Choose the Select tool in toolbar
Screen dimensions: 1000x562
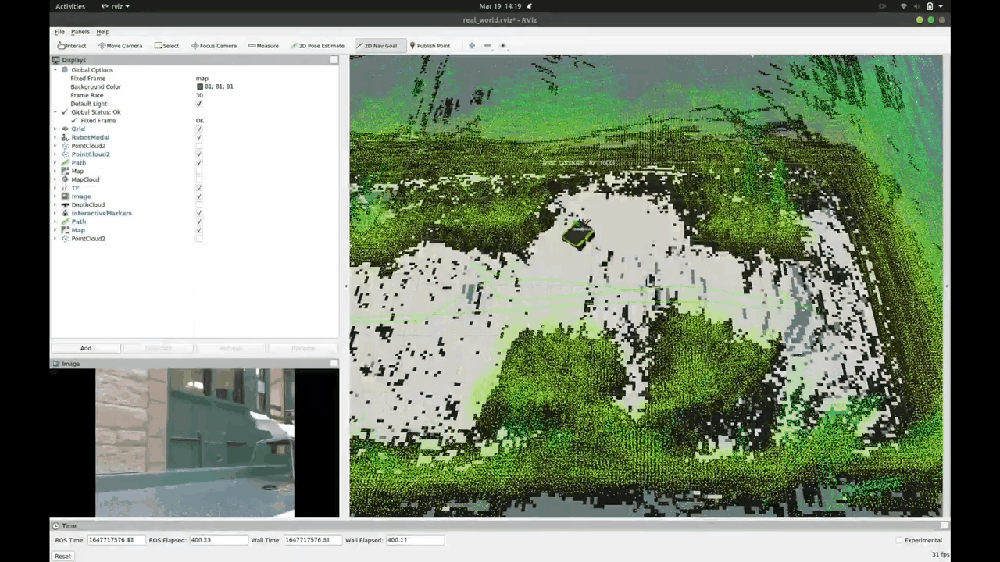click(167, 45)
